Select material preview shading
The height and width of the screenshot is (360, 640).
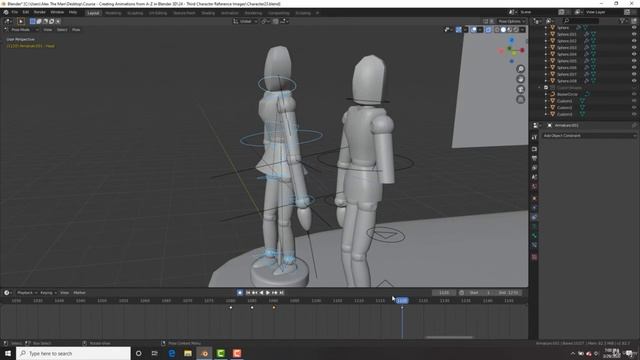[x=509, y=30]
